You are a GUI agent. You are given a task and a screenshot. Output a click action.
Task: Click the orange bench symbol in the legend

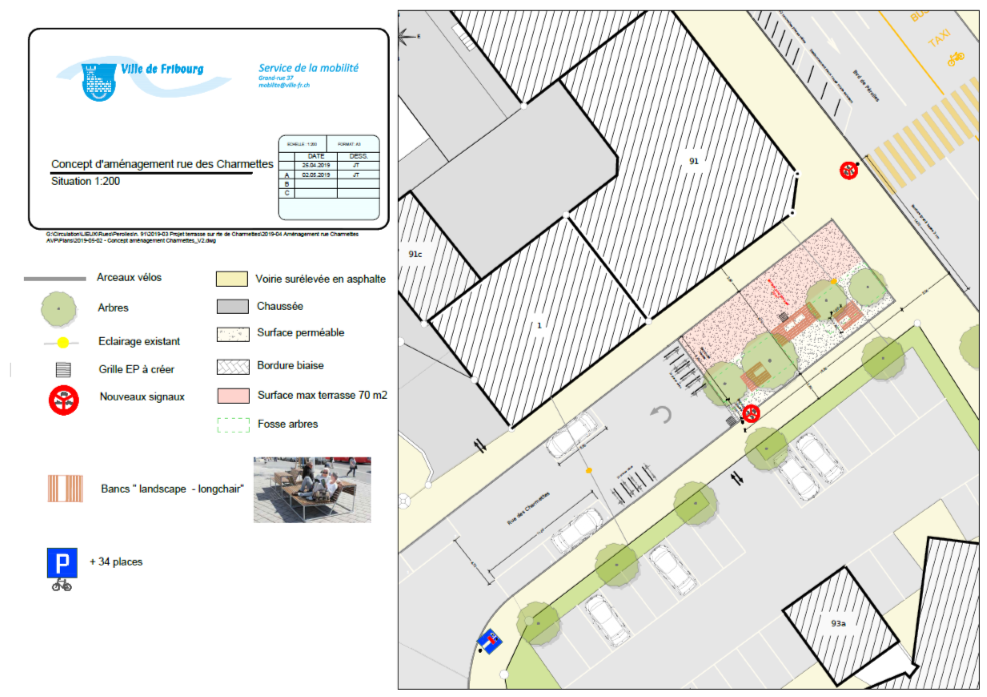tap(66, 489)
